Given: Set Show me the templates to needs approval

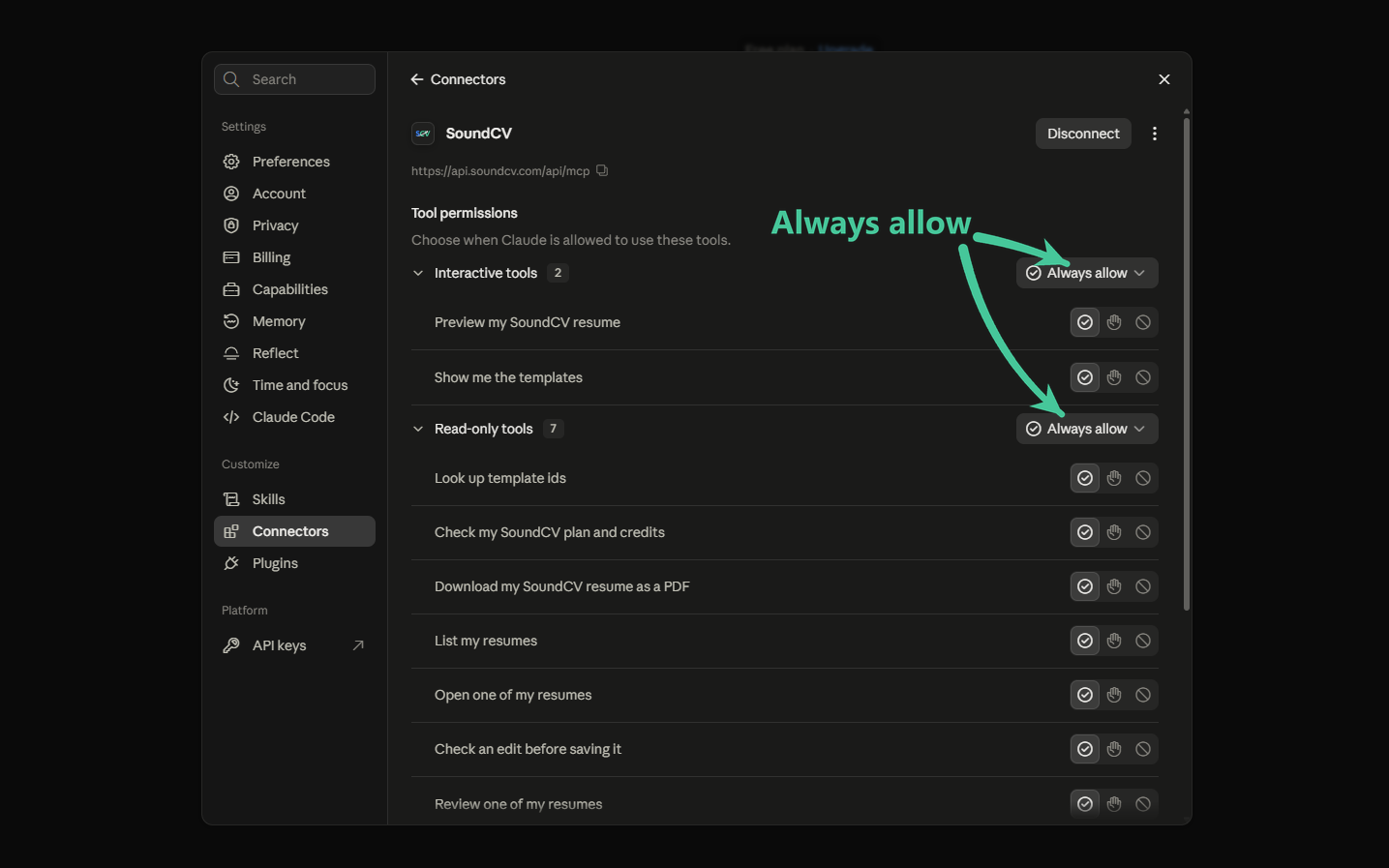Looking at the screenshot, I should tap(1114, 377).
